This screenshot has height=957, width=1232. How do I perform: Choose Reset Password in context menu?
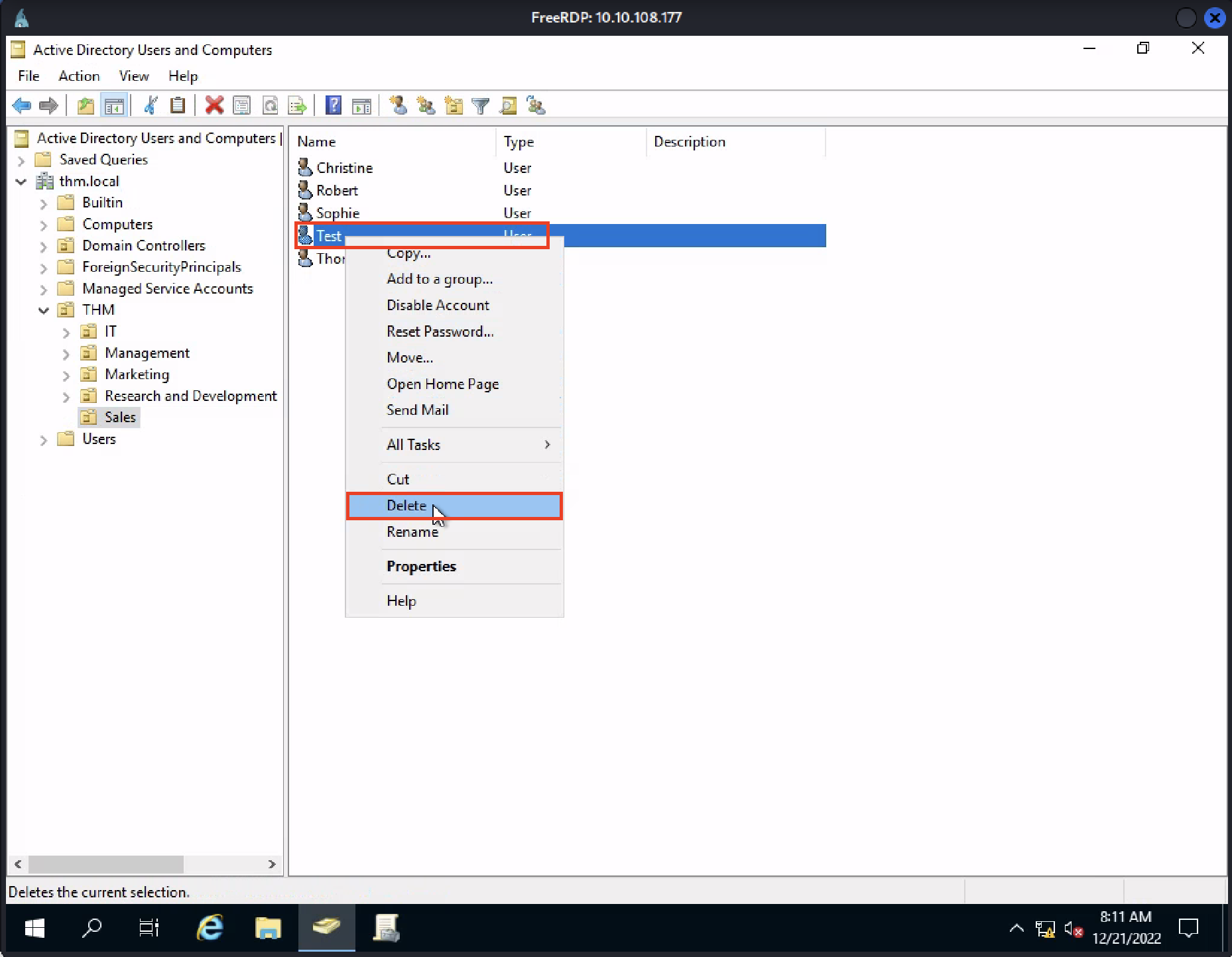[x=454, y=331]
